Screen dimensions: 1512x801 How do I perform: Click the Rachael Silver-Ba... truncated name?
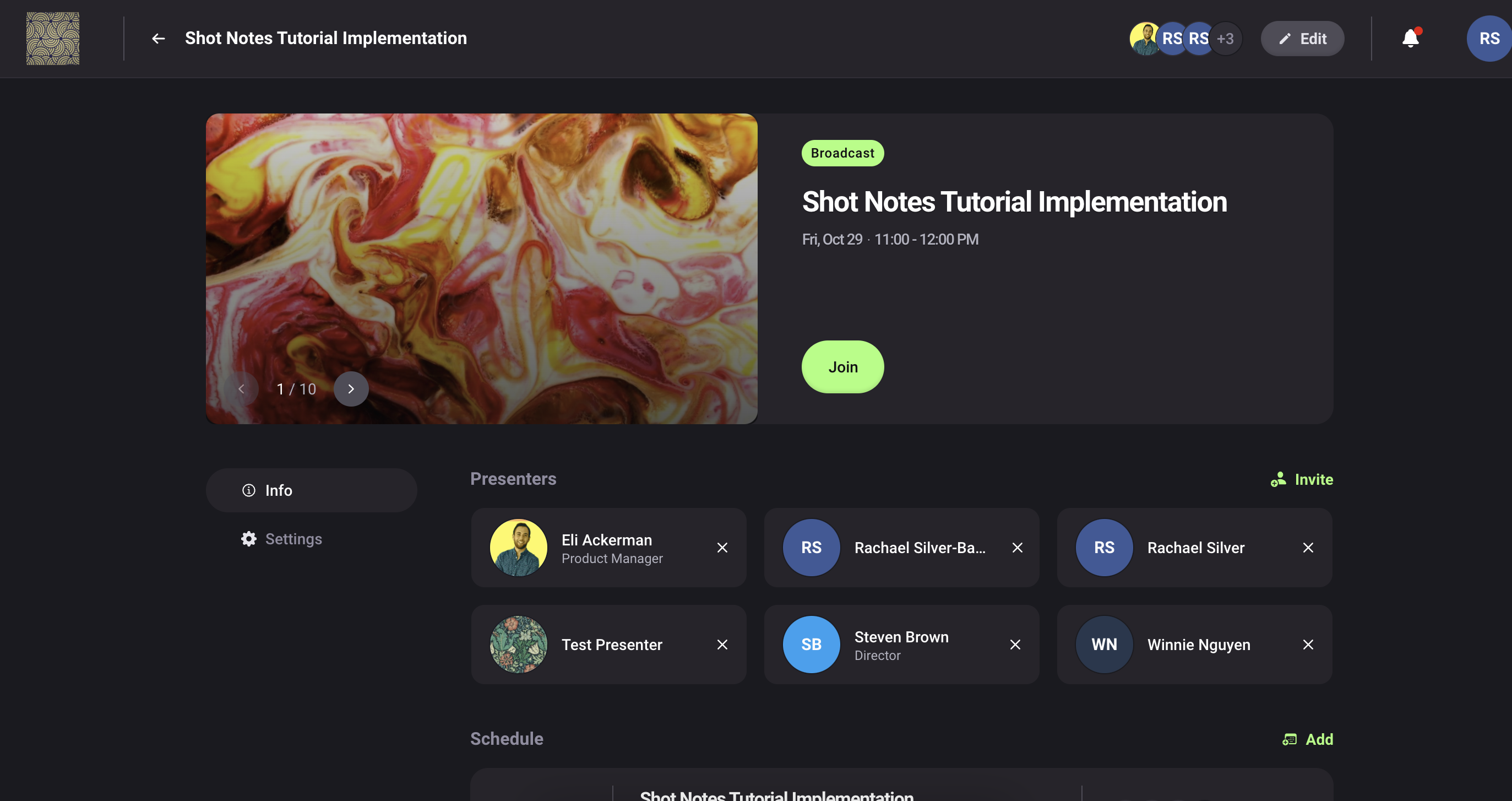tap(920, 548)
